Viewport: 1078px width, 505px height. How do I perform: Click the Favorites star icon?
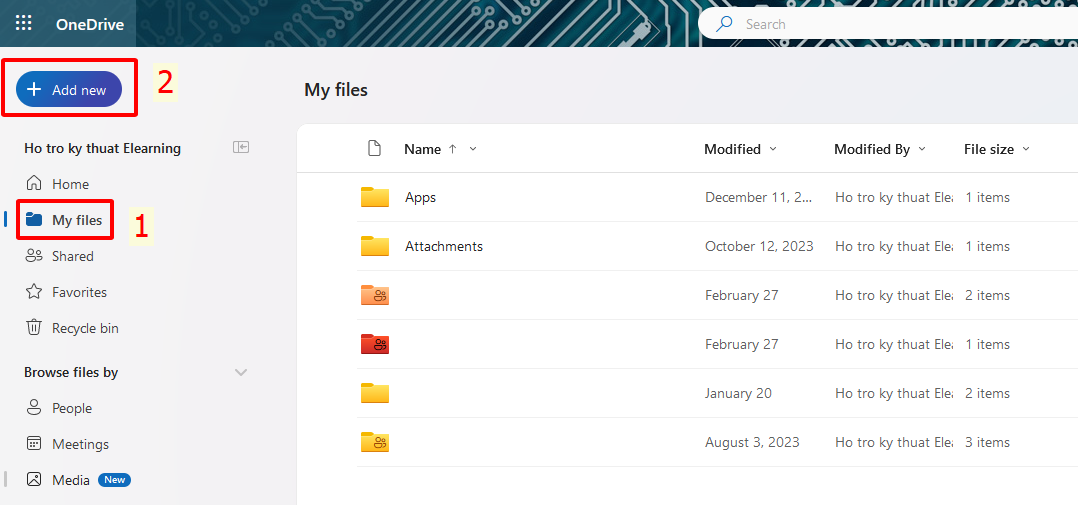pyautogui.click(x=34, y=292)
